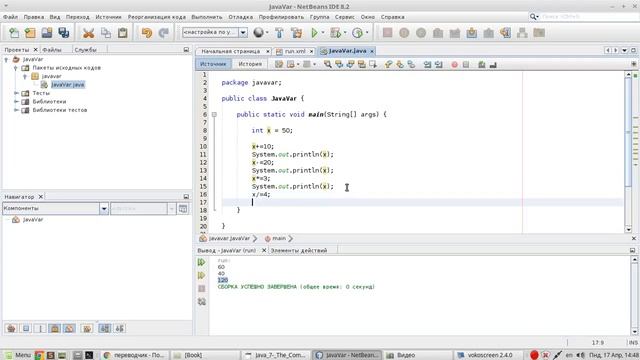
Task: Click the first filter icon in Navigator bottom toolbar
Action: tap(11, 328)
